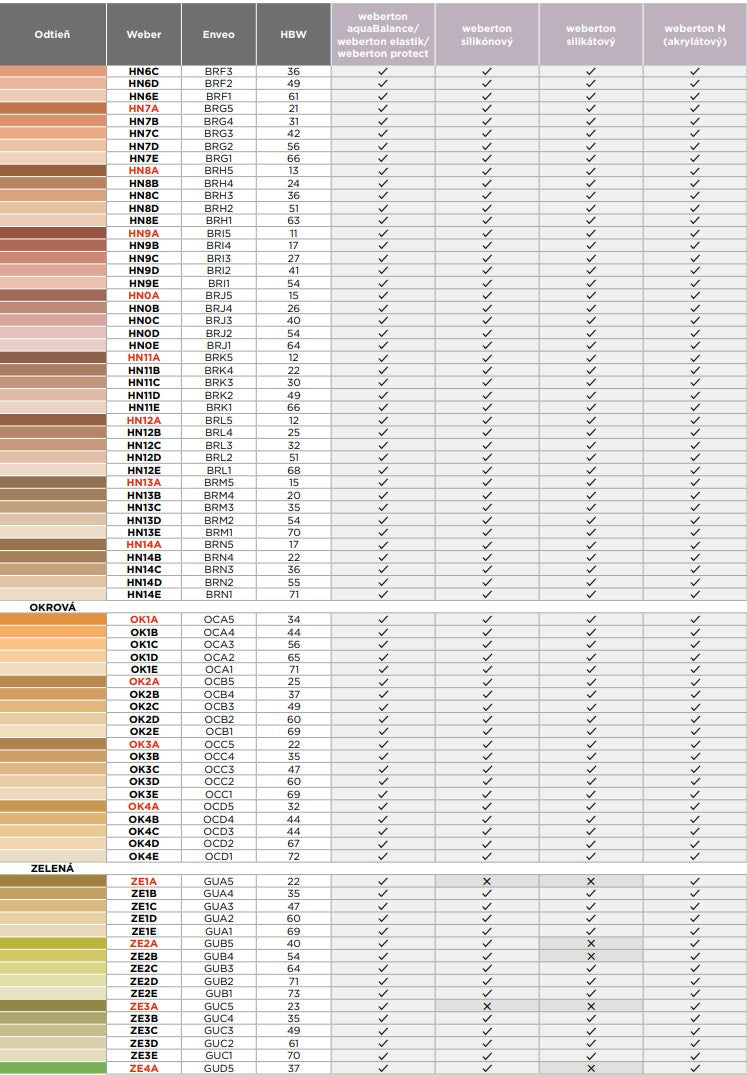Click the red Weber code HN0A
Viewport: 747px width, 1075px height.
144,295
